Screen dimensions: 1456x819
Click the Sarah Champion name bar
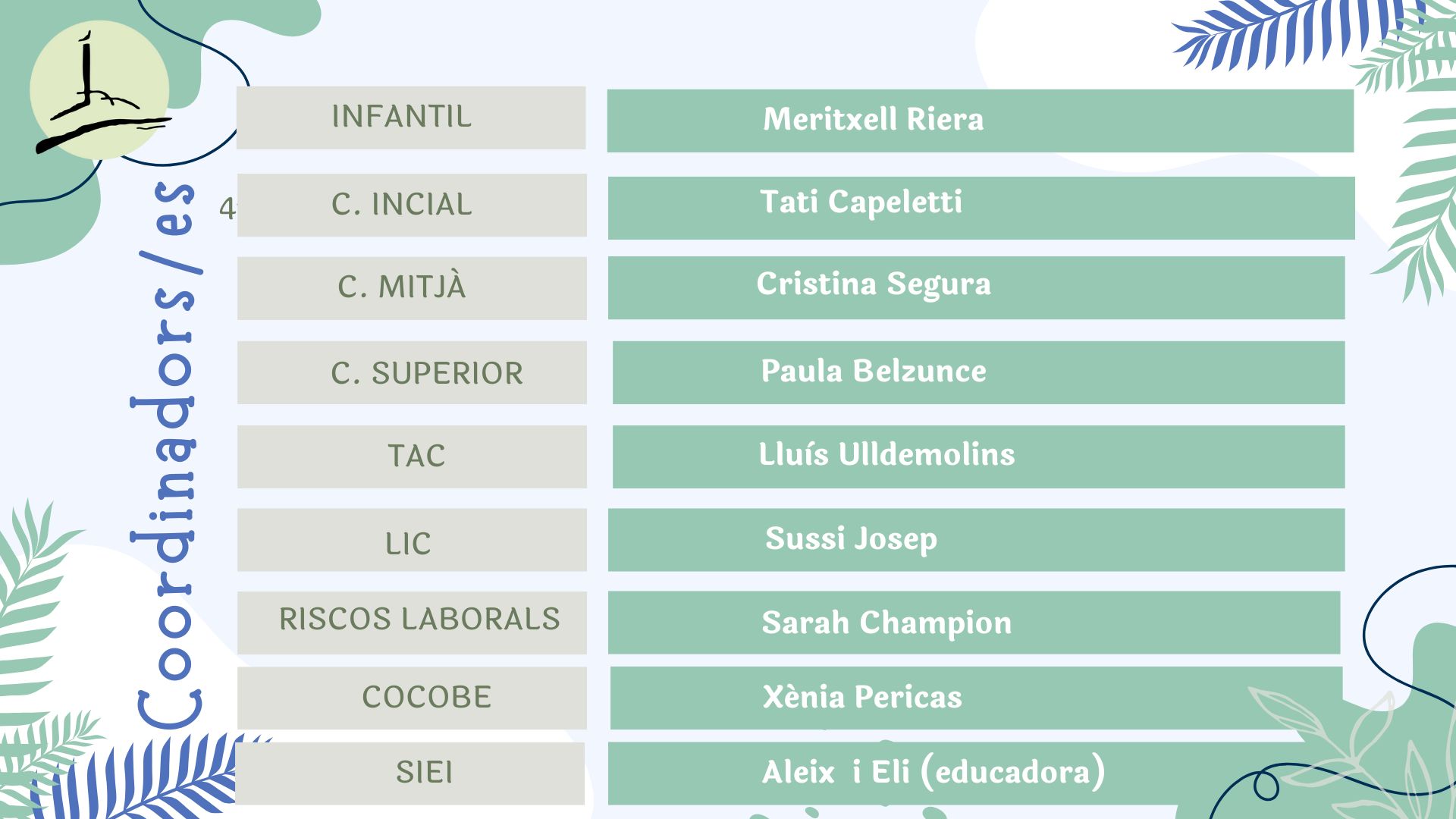(974, 623)
